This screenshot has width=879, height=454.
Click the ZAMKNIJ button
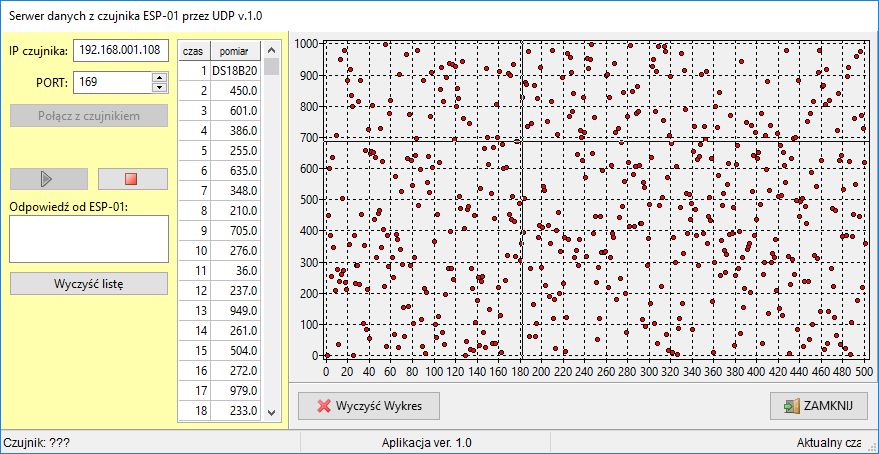818,406
